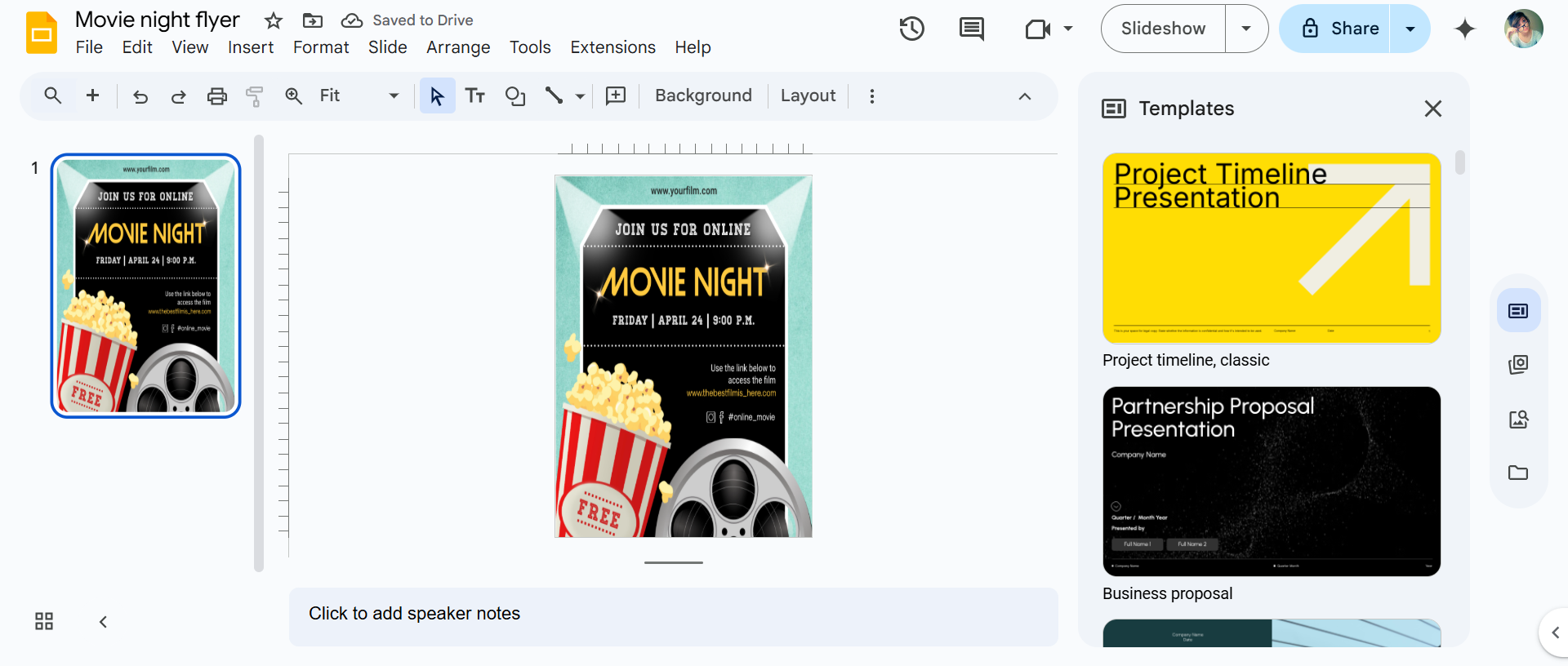Open Share options dropdown arrow
1568x666 pixels.
click(1410, 29)
